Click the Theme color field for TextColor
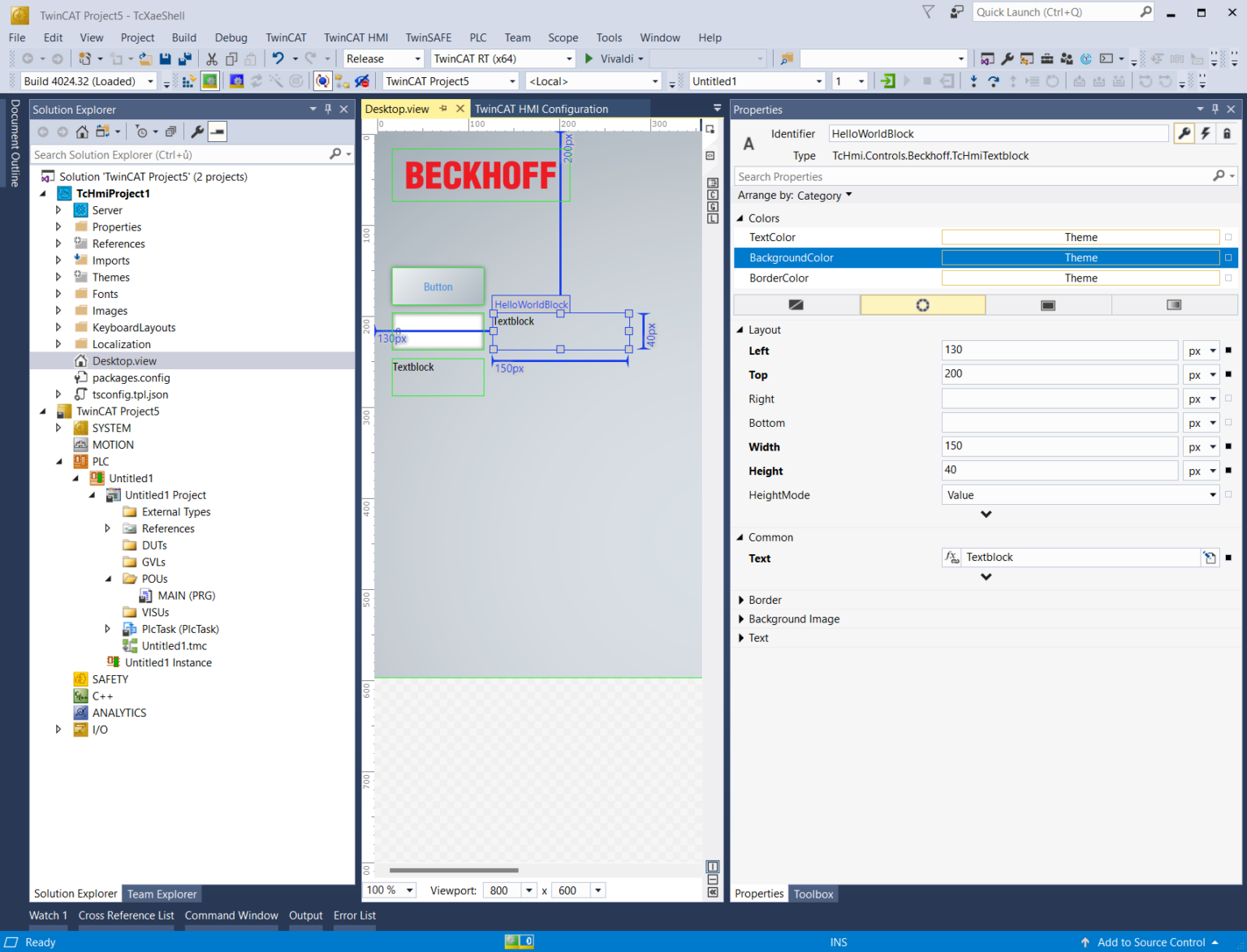Viewport: 1247px width, 952px height. click(1080, 236)
